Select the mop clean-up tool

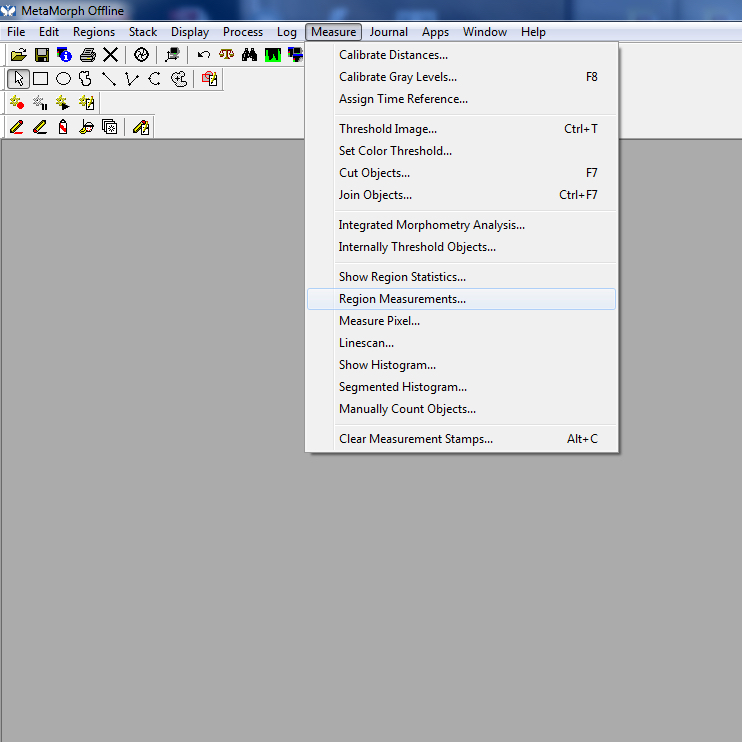coord(86,127)
